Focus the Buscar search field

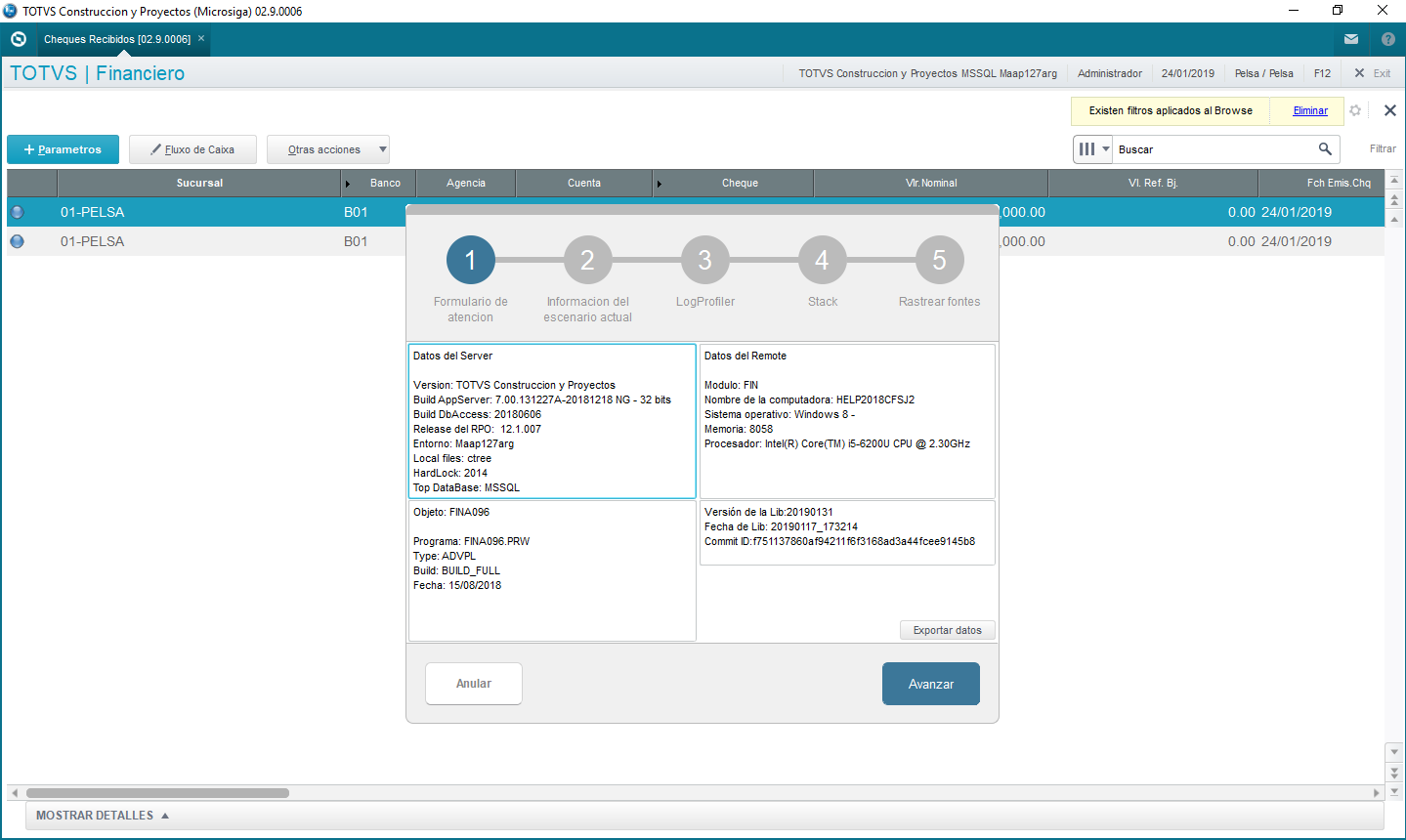pos(1214,149)
